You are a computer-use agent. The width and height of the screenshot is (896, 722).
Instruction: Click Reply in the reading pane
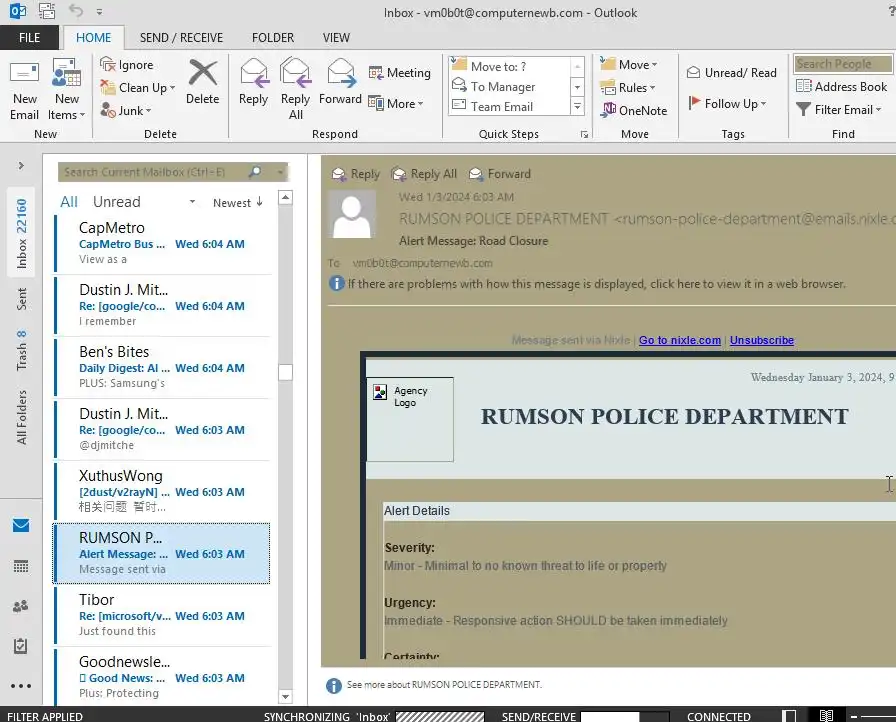pyautogui.click(x=356, y=174)
